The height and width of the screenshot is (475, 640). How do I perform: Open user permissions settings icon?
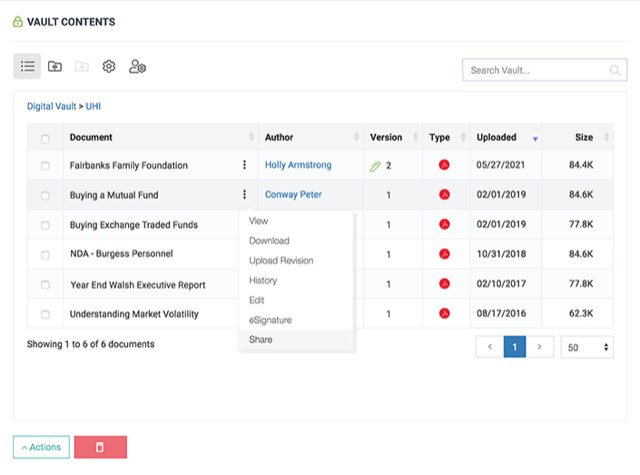(138, 66)
